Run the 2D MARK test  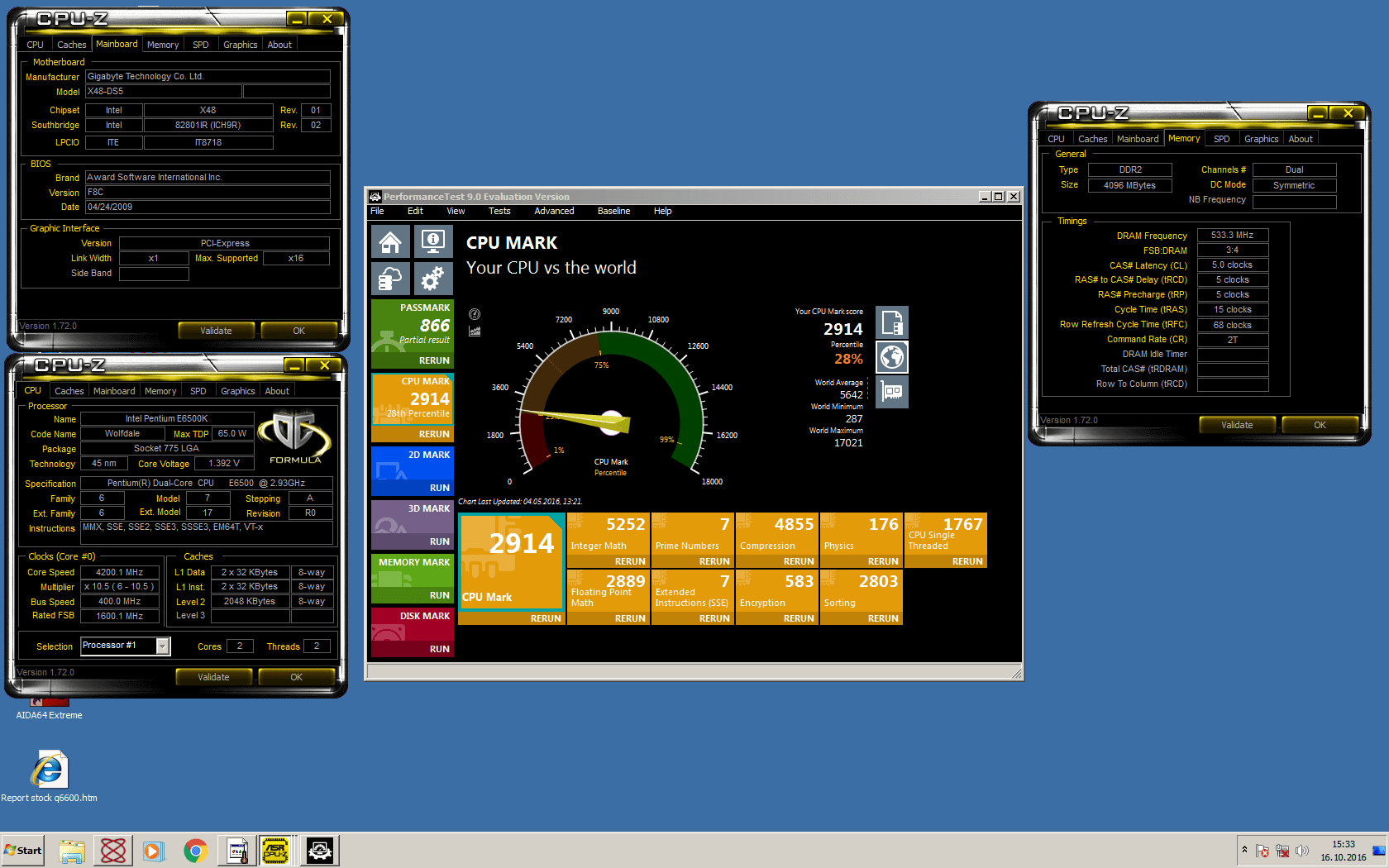pos(440,488)
